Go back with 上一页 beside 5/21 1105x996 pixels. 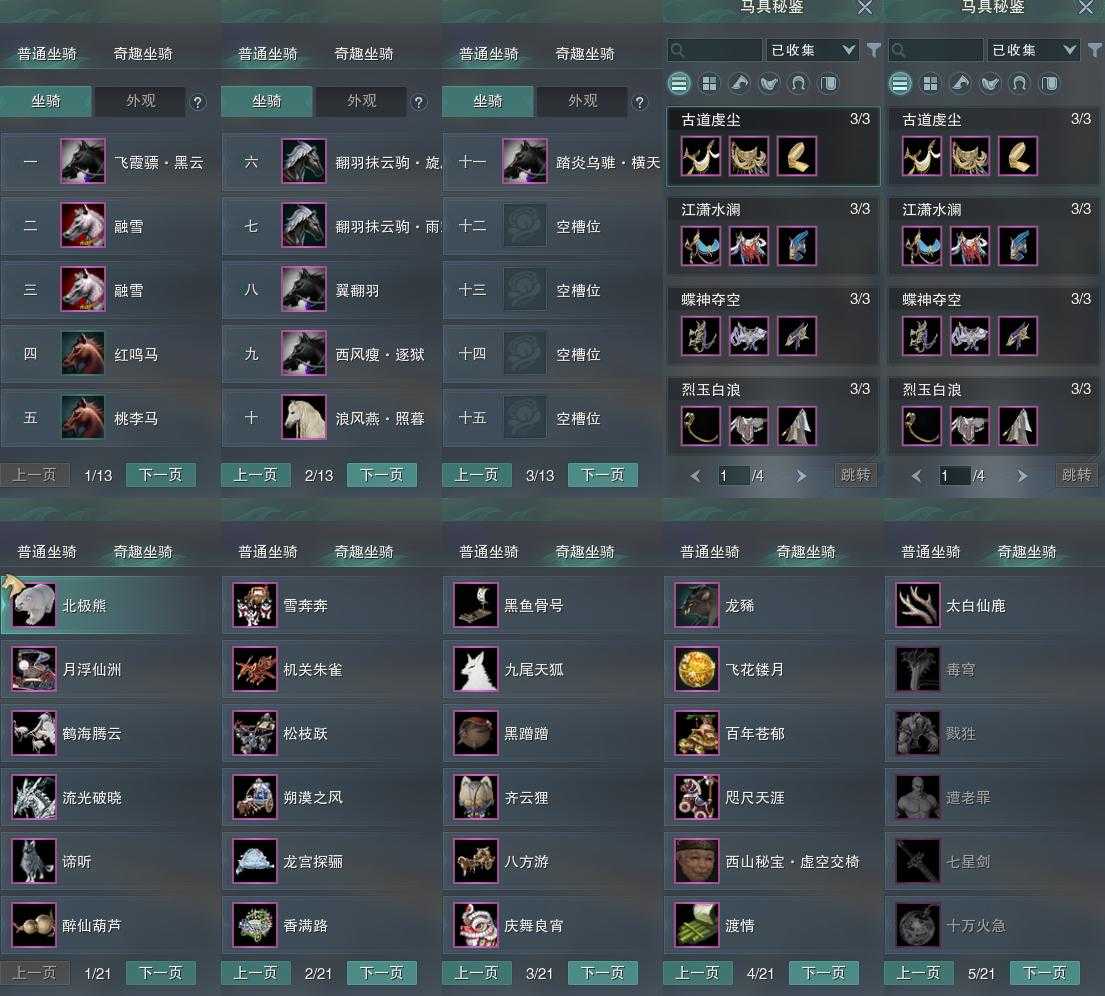click(918, 973)
